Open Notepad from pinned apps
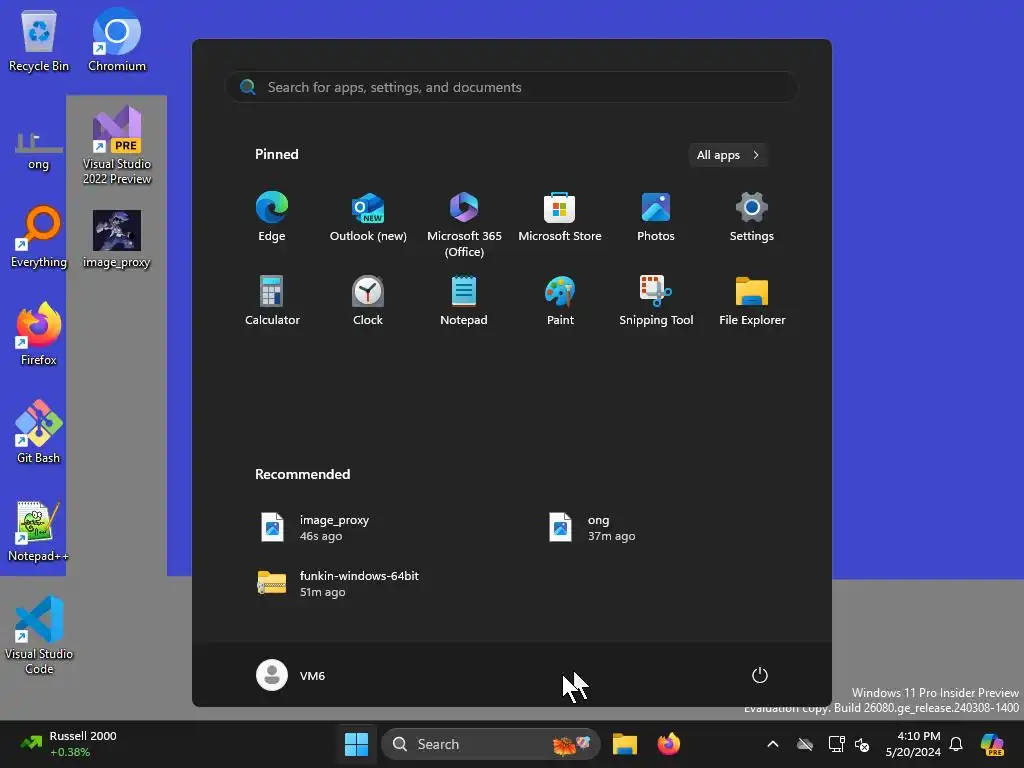Image resolution: width=1024 pixels, height=768 pixels. point(464,300)
